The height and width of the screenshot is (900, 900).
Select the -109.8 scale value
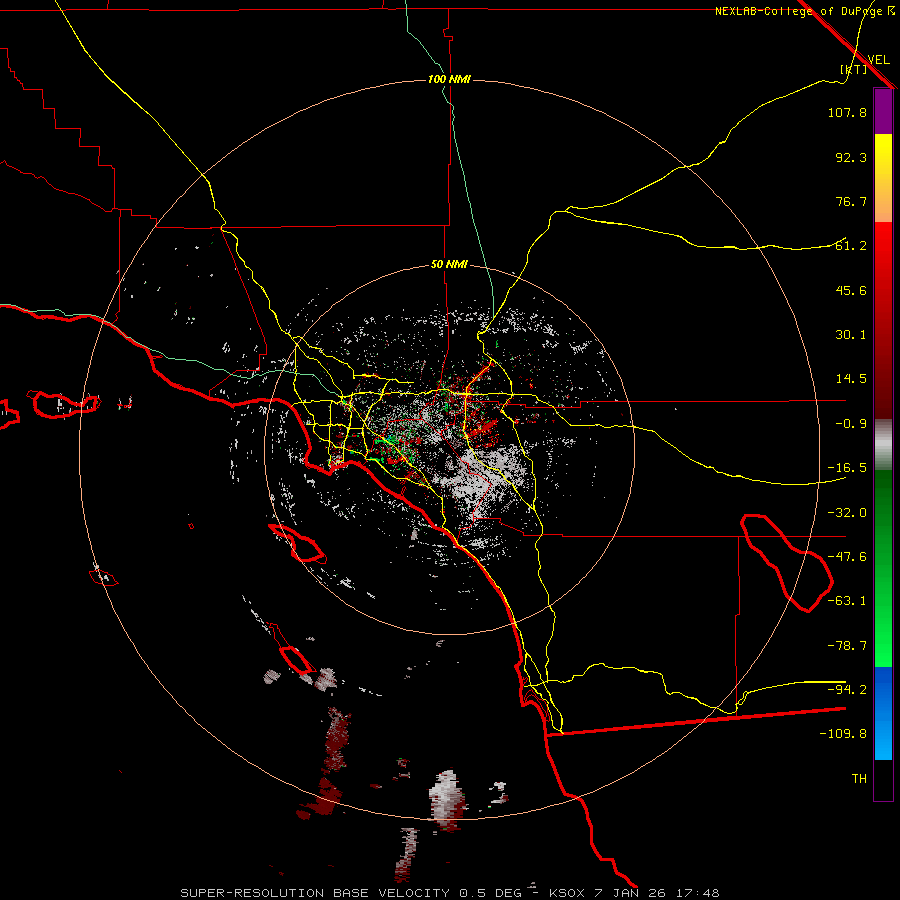(843, 734)
